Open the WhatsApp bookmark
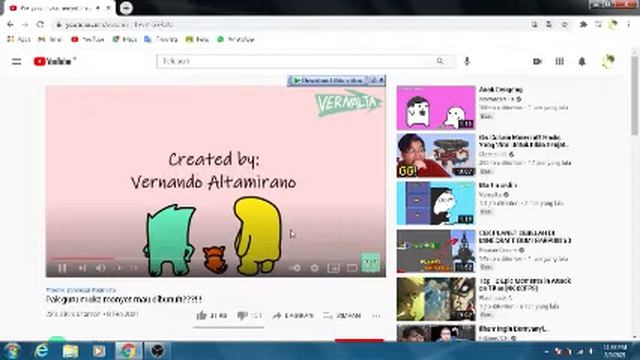The height and width of the screenshot is (360, 640). [236, 39]
